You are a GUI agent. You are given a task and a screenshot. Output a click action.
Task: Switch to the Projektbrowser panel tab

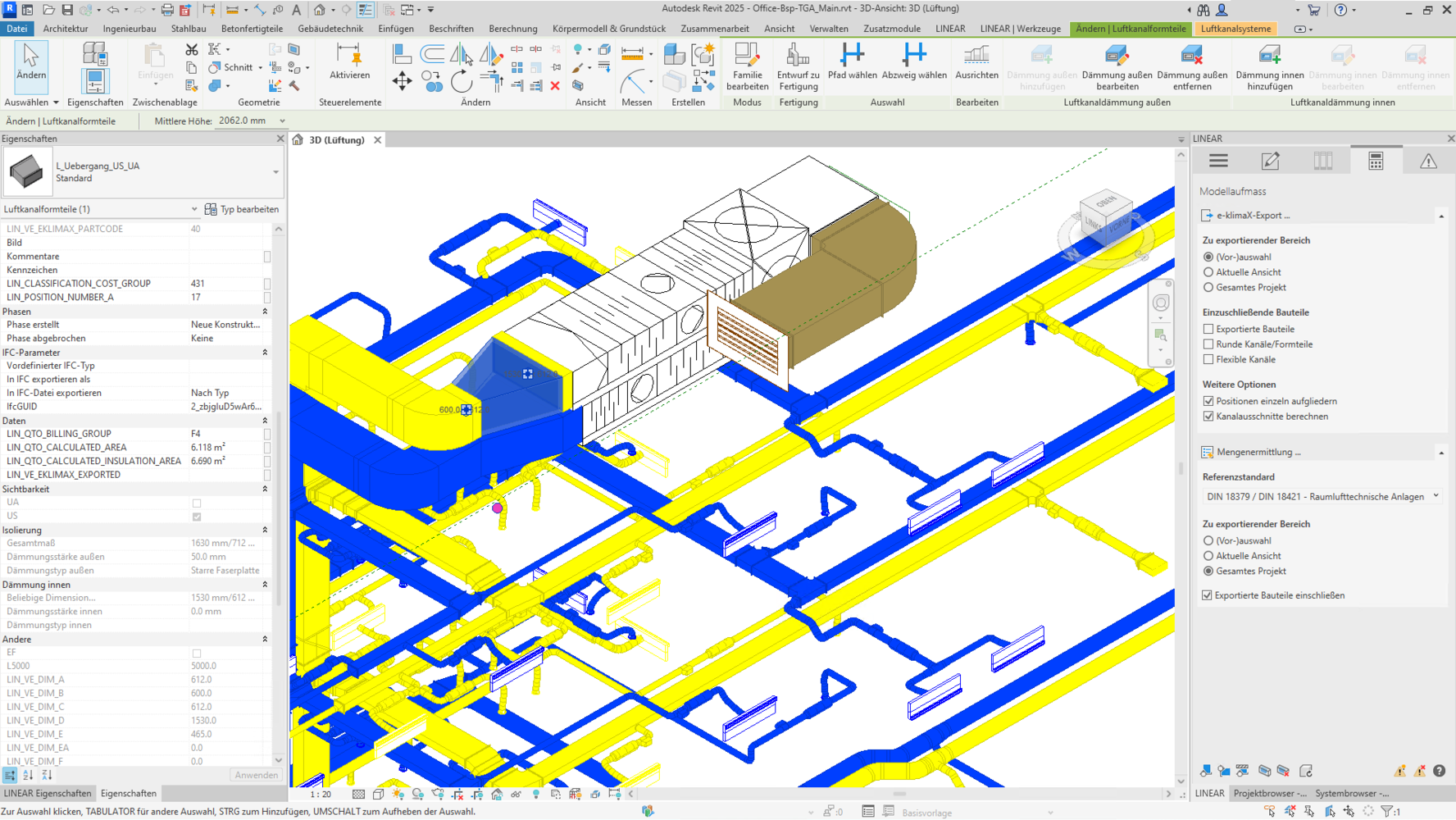[1269, 793]
